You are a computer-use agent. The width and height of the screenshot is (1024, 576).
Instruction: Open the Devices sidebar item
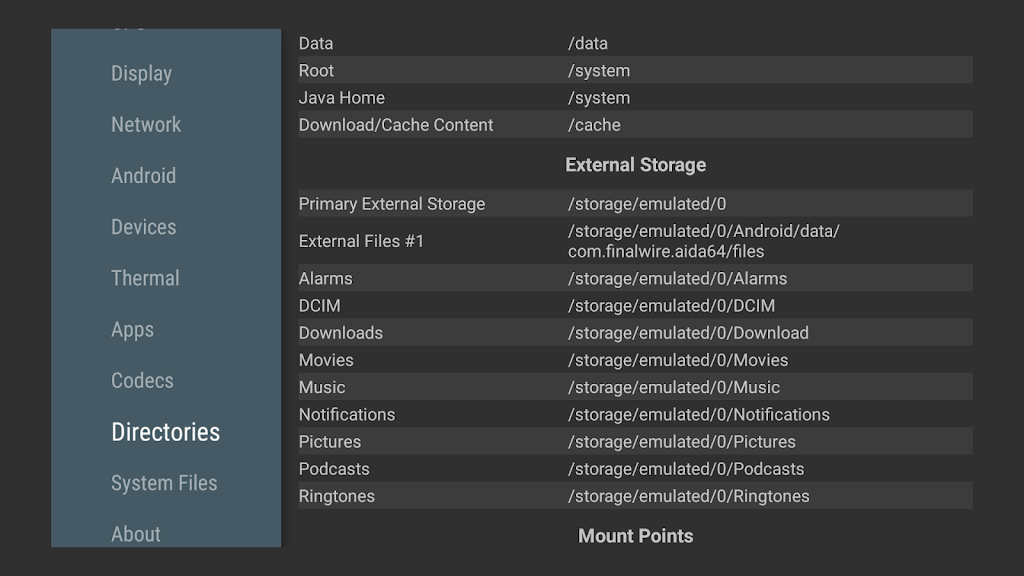click(x=143, y=227)
